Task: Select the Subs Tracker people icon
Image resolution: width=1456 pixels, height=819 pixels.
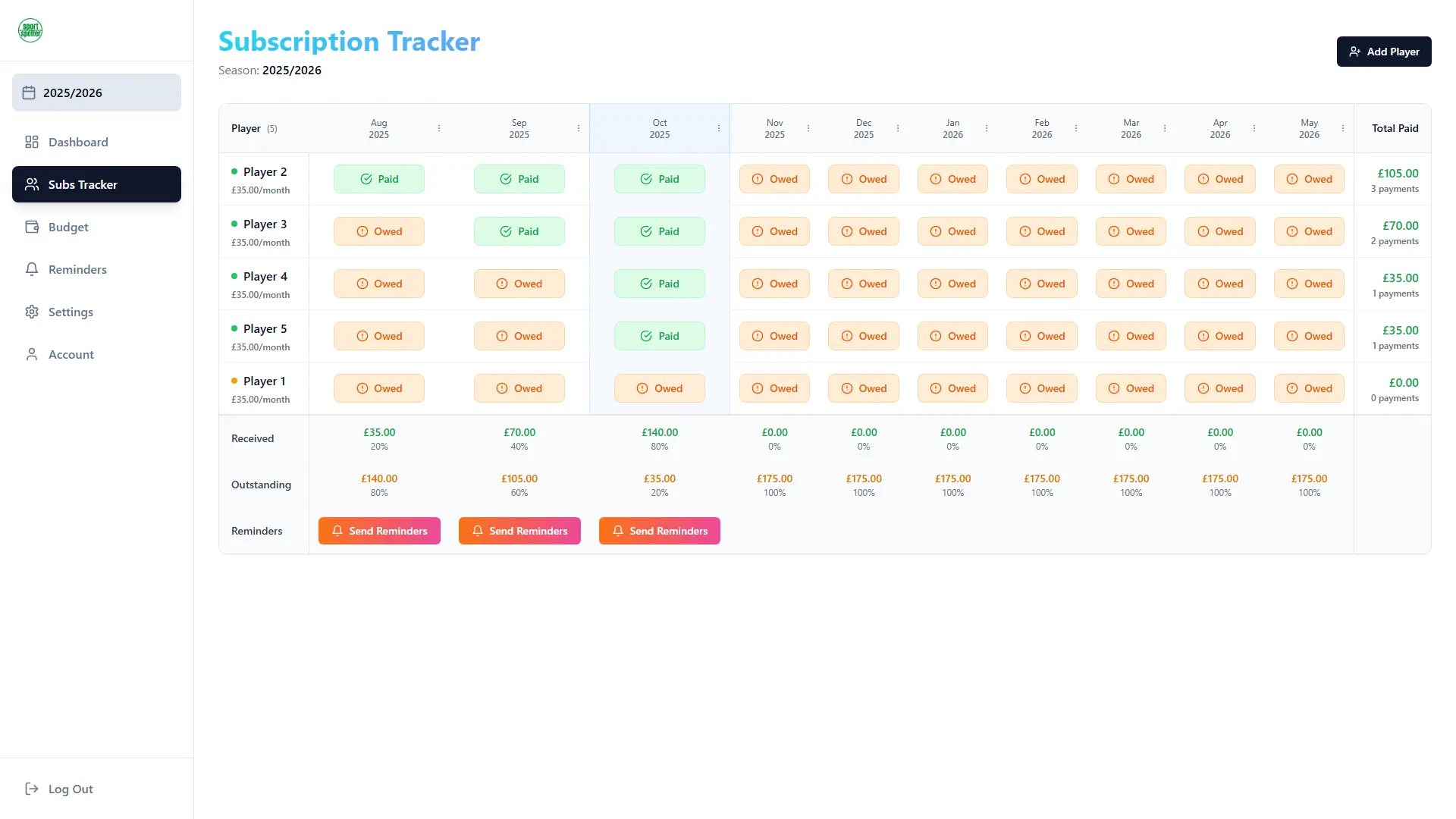Action: point(31,184)
